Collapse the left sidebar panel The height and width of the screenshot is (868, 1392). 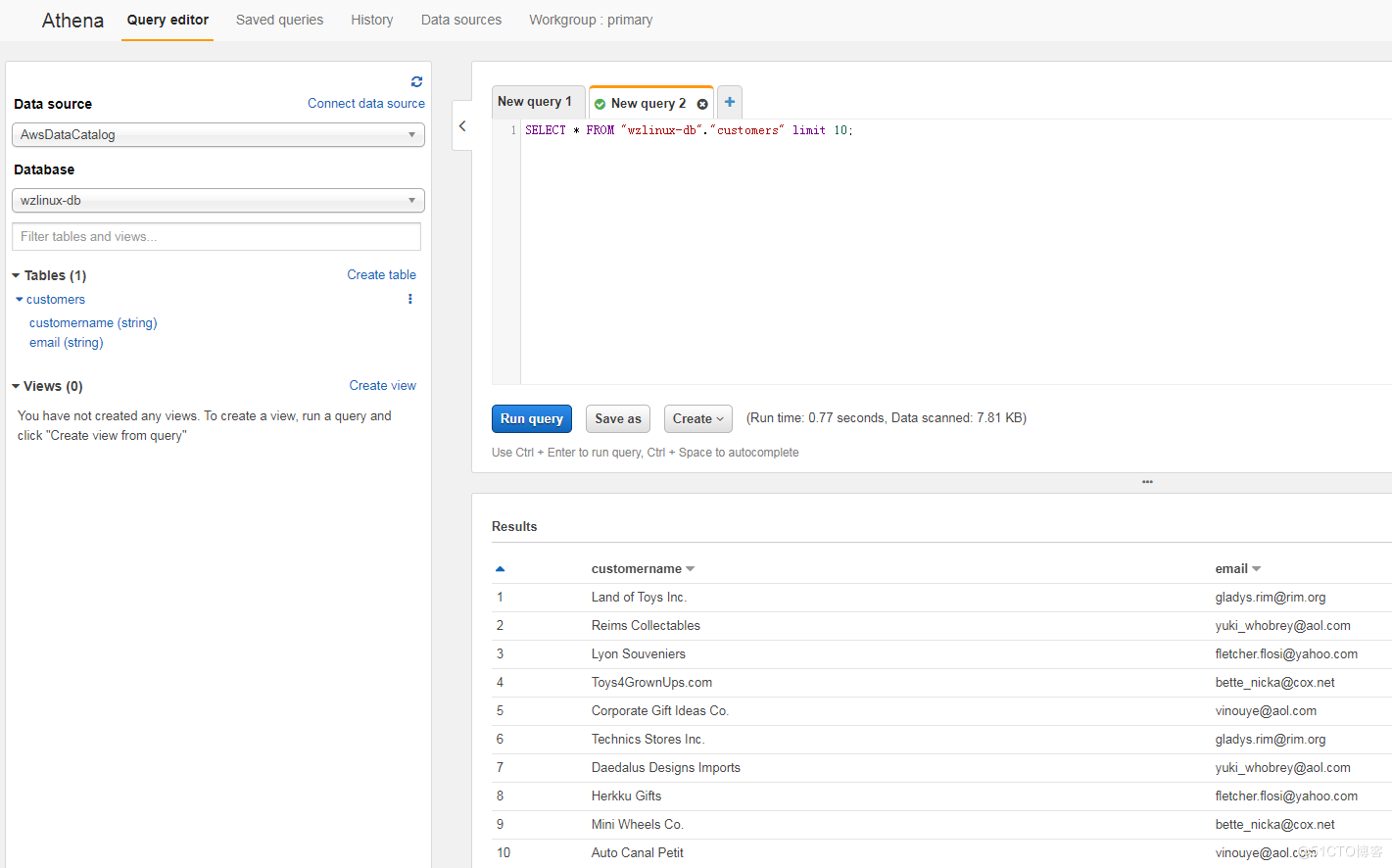[x=462, y=125]
